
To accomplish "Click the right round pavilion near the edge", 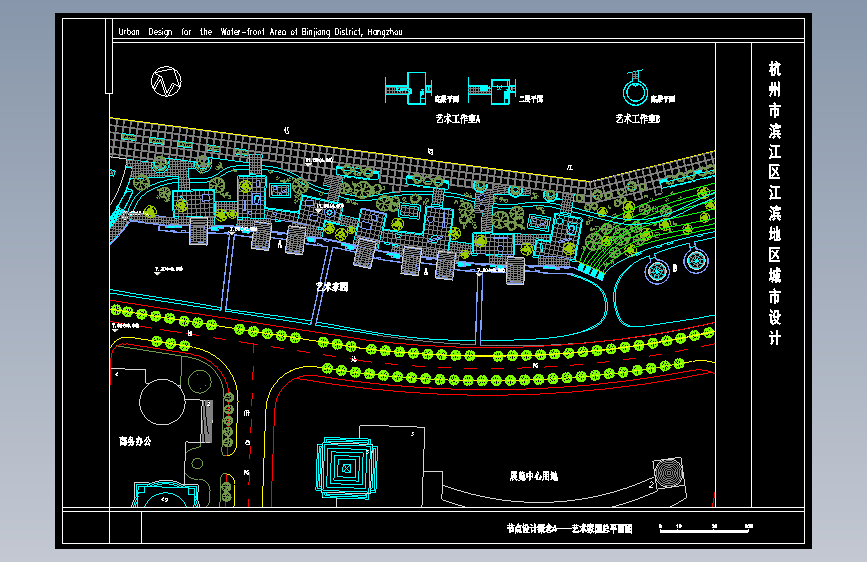I will [x=696, y=261].
